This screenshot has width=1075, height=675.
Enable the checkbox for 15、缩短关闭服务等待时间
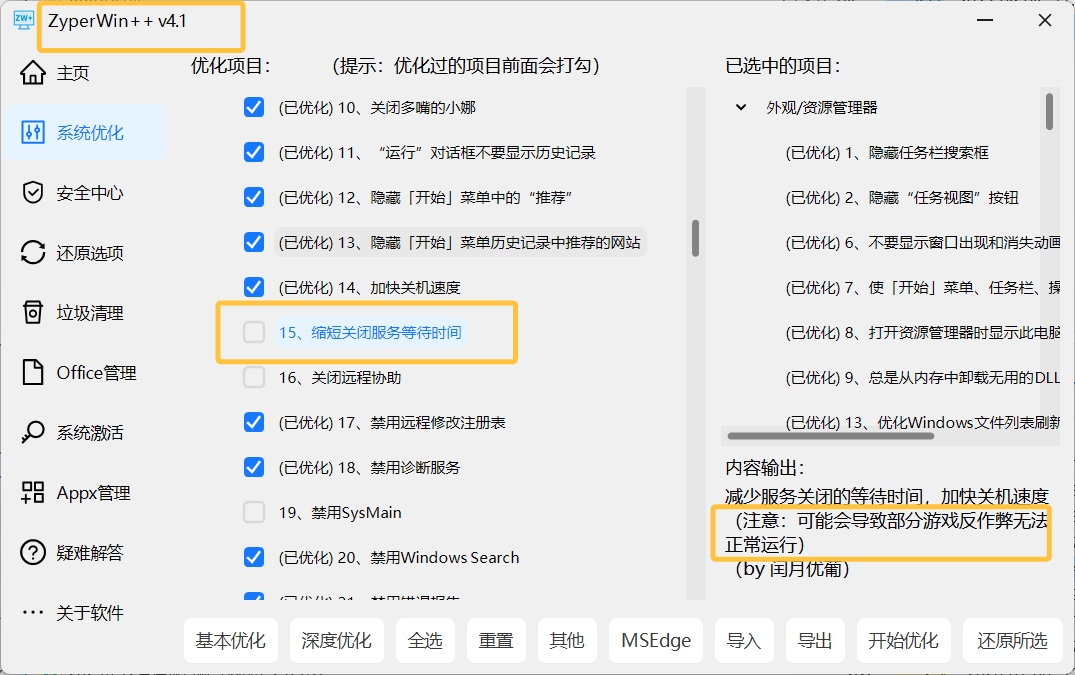[254, 332]
